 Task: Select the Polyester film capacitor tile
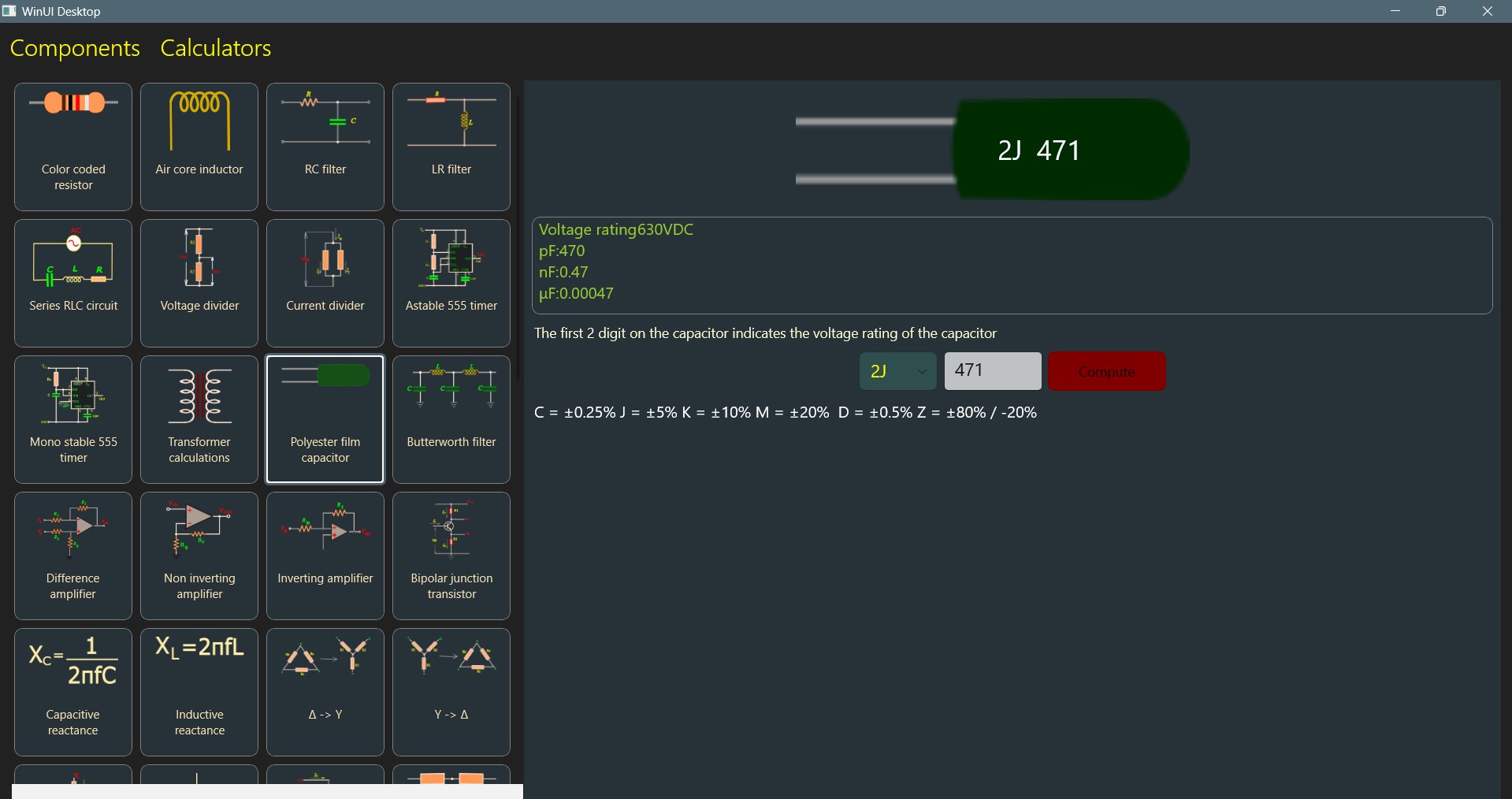(325, 419)
